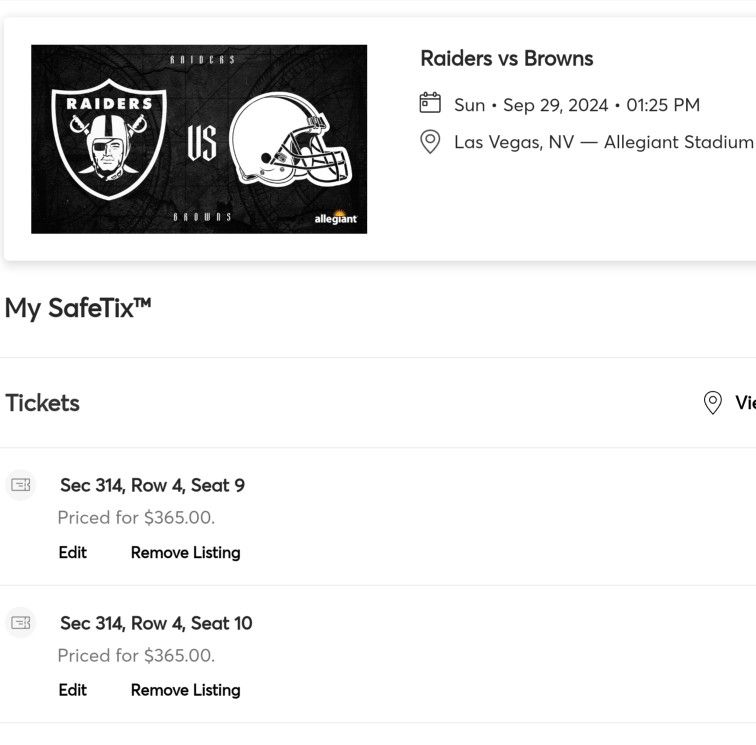756x745 pixels.
Task: Edit the Seat 10 listing
Action: click(x=73, y=690)
